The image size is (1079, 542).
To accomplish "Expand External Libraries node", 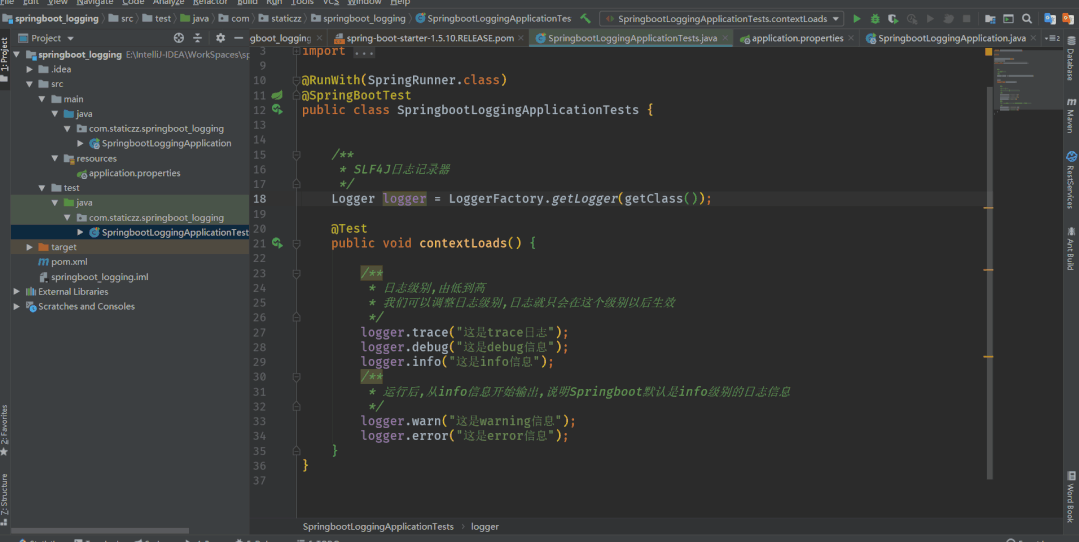I will [17, 292].
